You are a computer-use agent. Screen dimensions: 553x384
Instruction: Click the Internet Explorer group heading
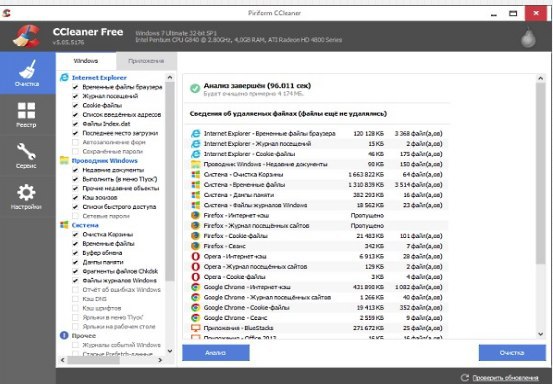pos(99,78)
